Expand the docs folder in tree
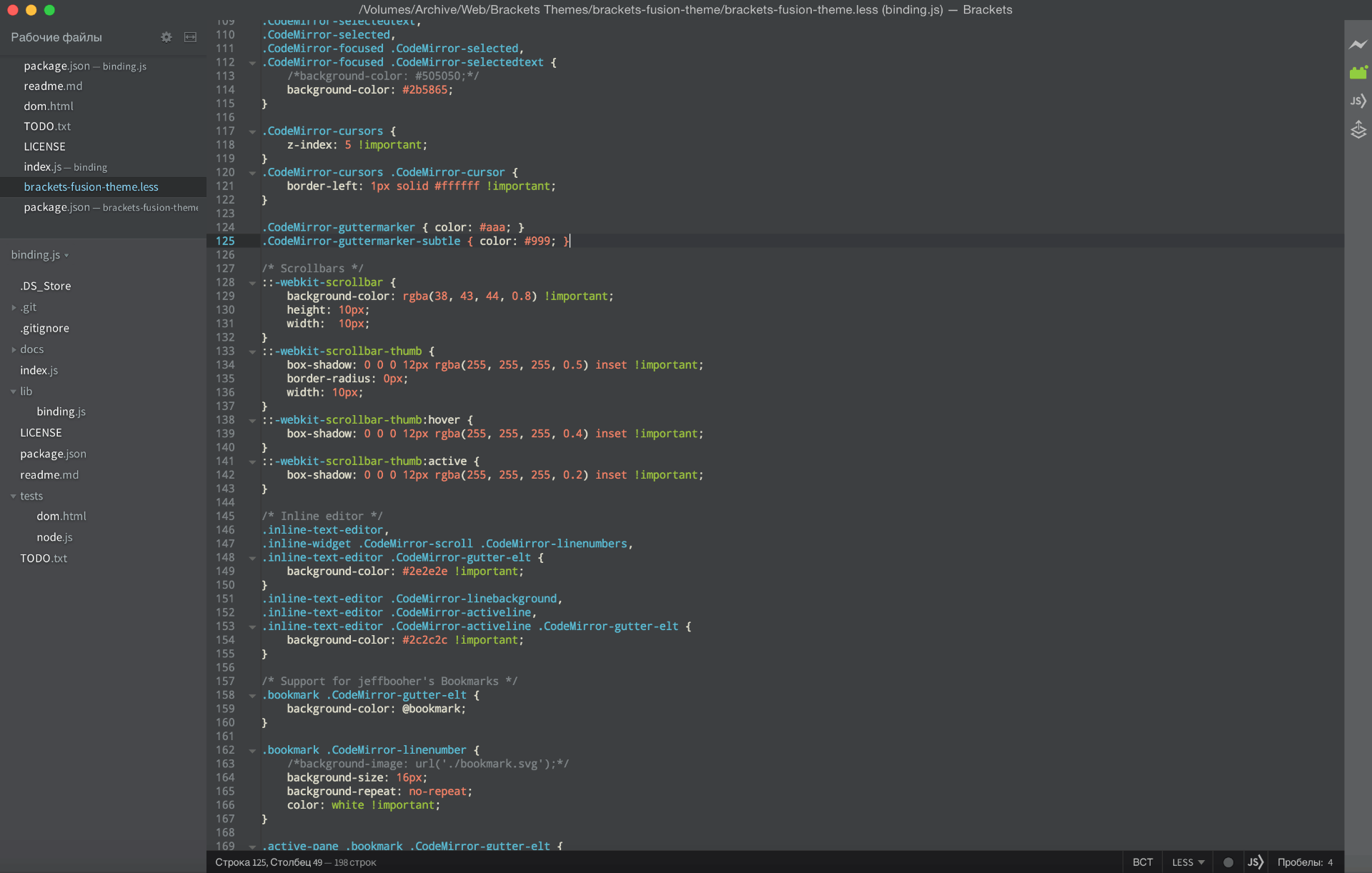 point(14,349)
